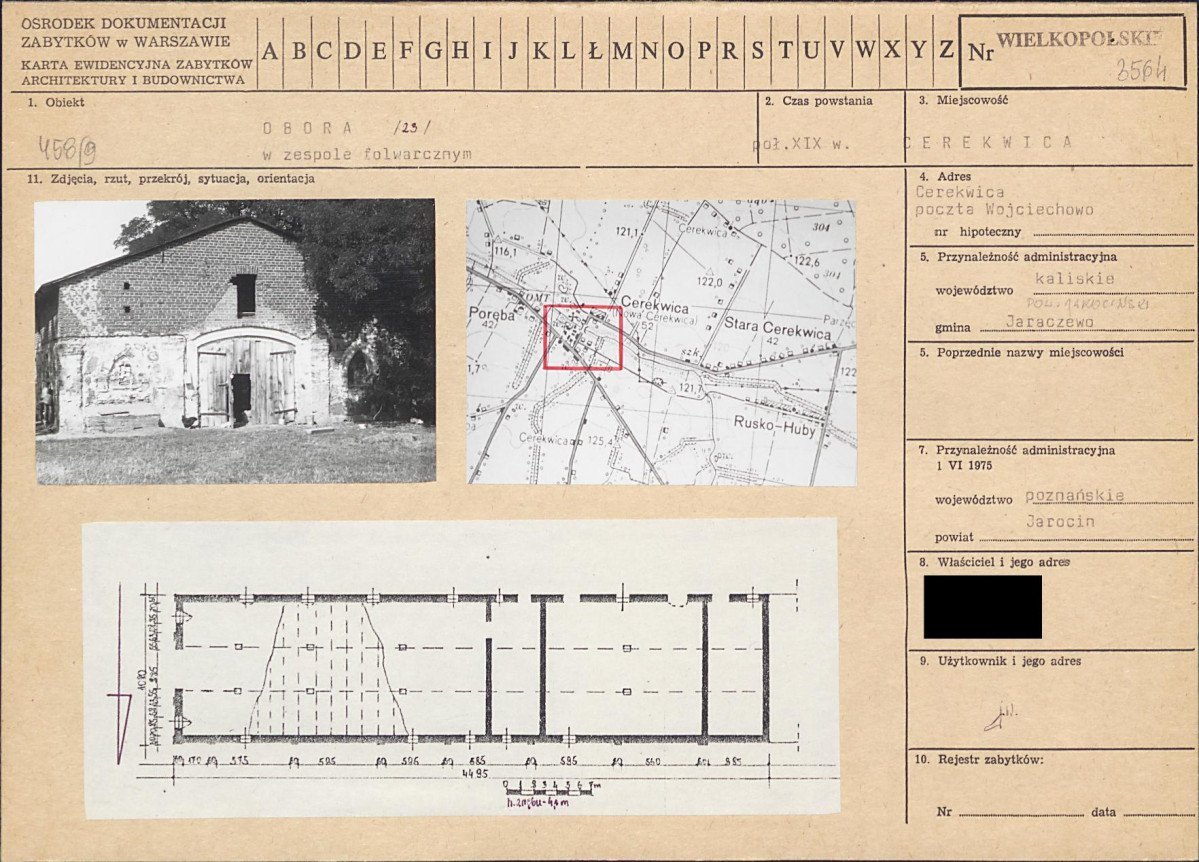The image size is (1199, 862).
Task: Click the kaliskie województwo field
Action: point(1074,279)
